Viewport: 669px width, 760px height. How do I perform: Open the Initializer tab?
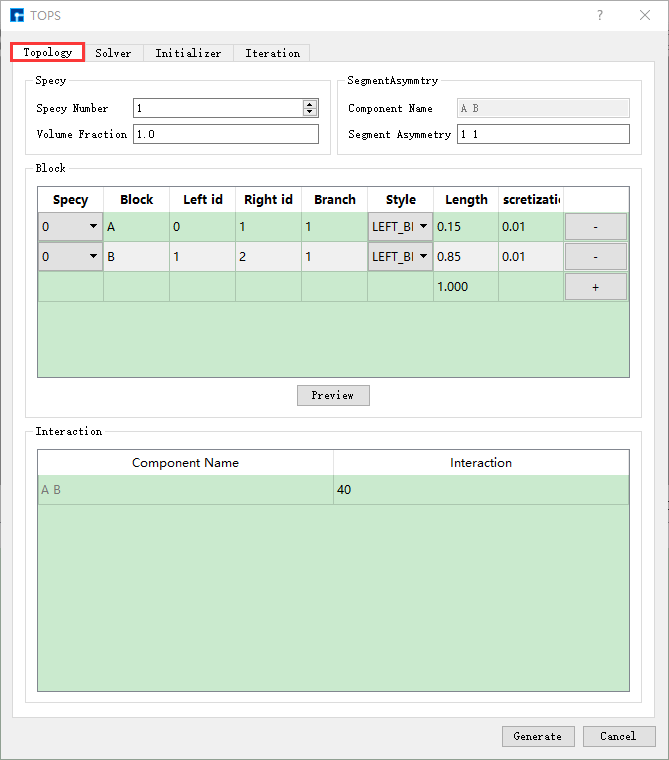188,53
